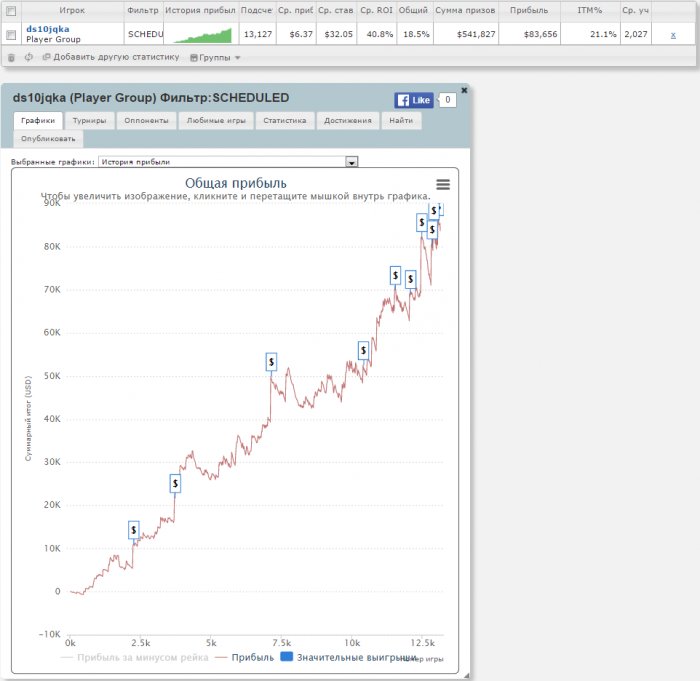Click the trash delete icon
The image size is (700, 681).
11,57
